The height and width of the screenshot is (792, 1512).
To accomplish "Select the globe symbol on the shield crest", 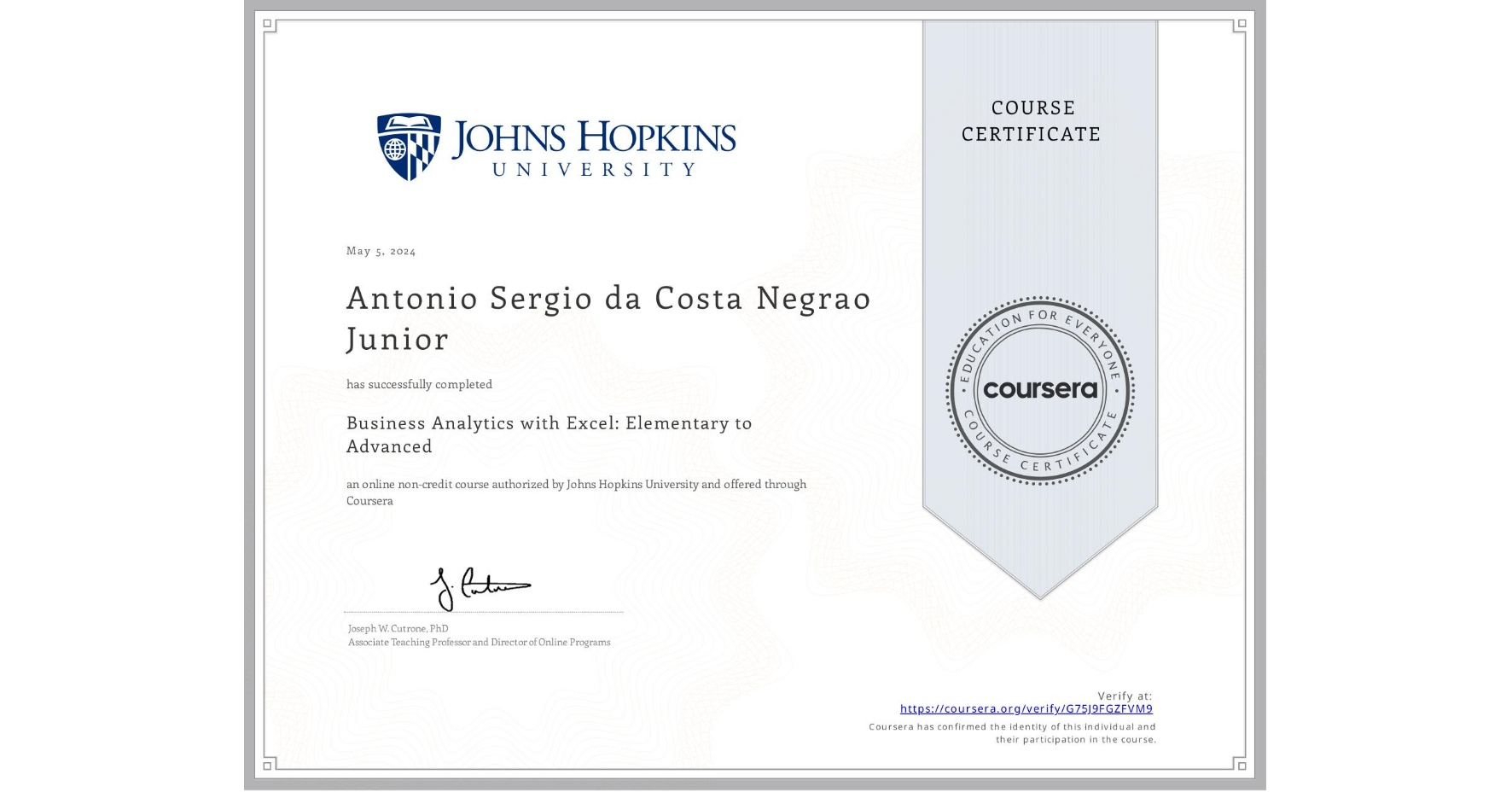I will pos(395,147).
